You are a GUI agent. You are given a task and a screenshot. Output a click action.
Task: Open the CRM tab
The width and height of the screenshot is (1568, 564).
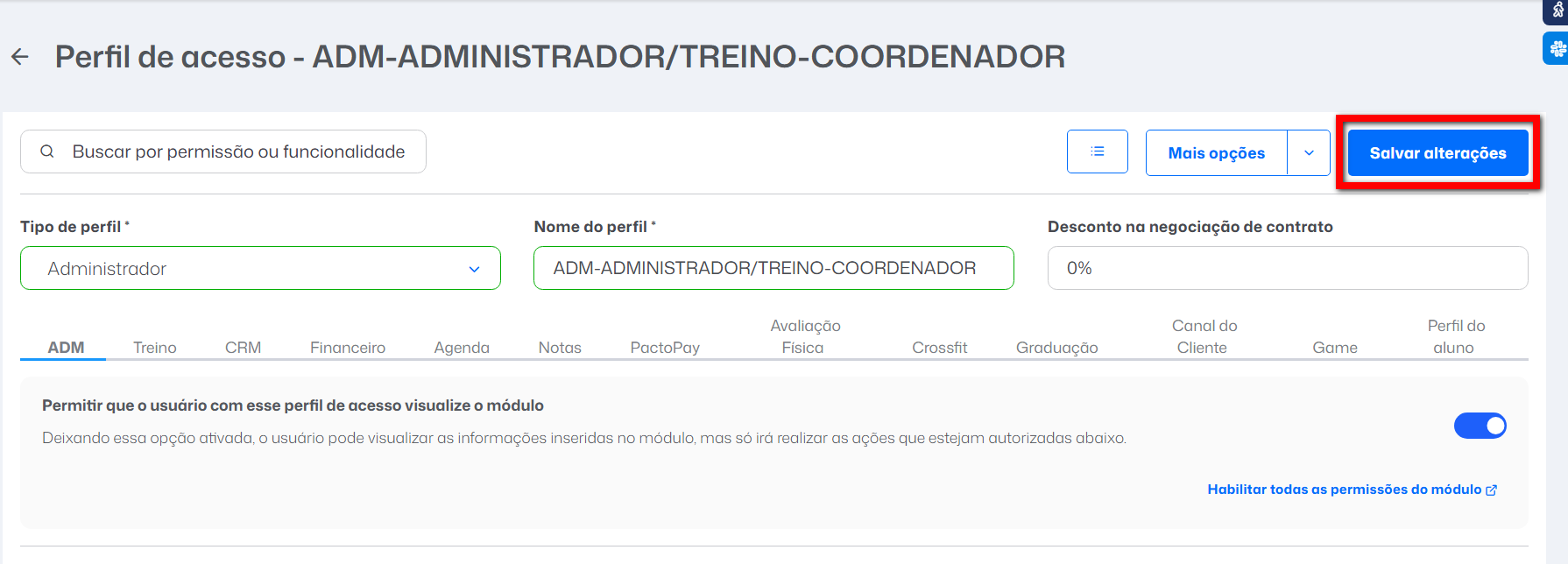(243, 348)
